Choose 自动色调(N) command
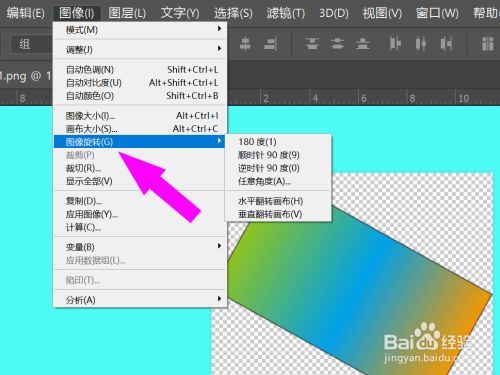Viewport: 500px width, 375px height. (140, 69)
